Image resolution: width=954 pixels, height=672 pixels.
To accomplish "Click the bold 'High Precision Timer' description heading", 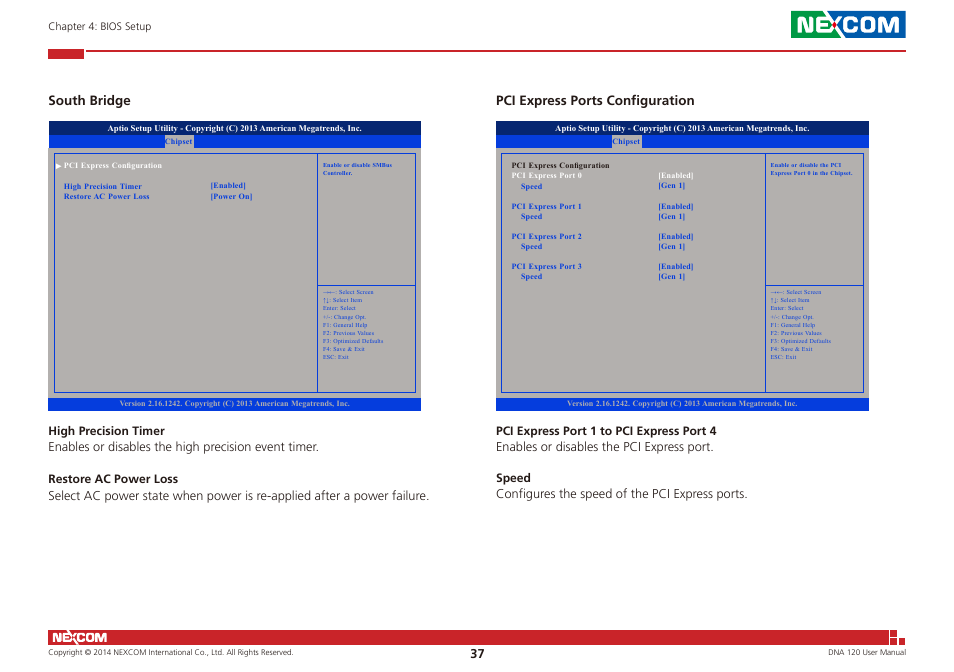I will coord(106,431).
